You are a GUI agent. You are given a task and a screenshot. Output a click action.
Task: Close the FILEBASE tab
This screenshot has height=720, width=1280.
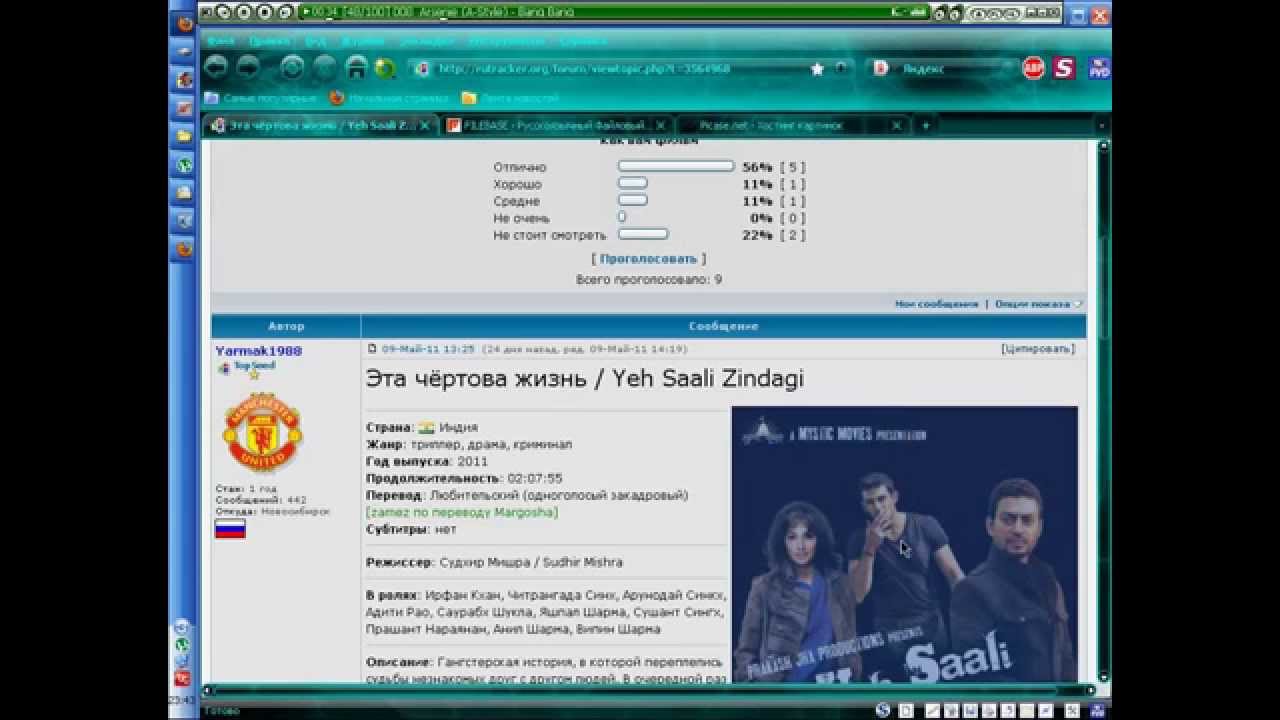(x=660, y=125)
